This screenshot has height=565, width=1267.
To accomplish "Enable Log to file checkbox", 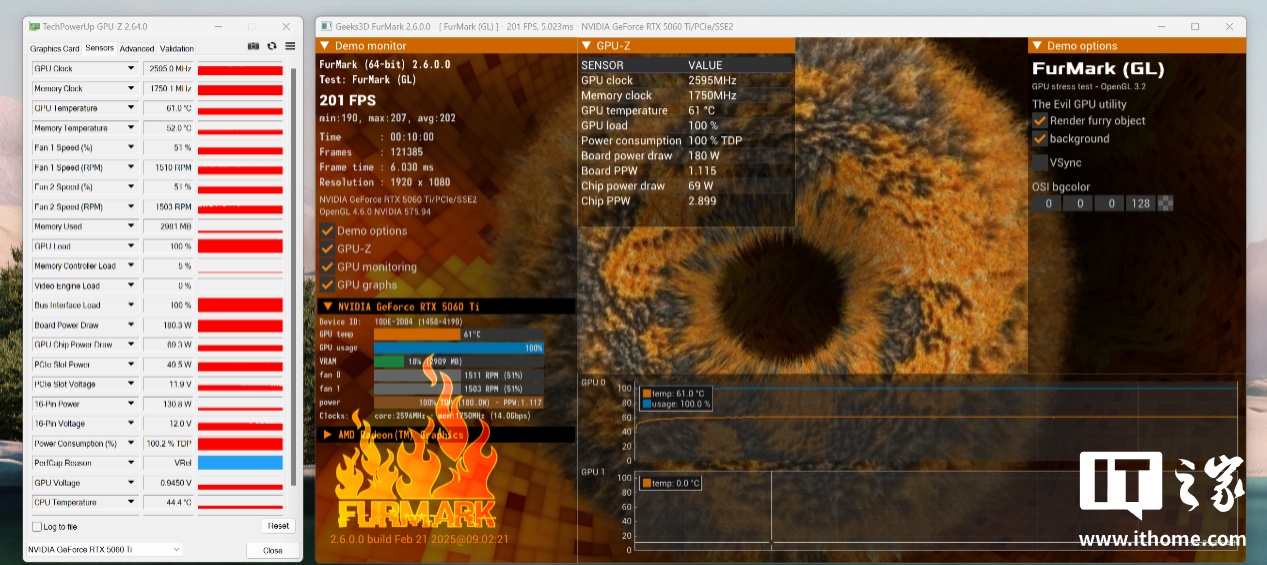I will coord(37,526).
